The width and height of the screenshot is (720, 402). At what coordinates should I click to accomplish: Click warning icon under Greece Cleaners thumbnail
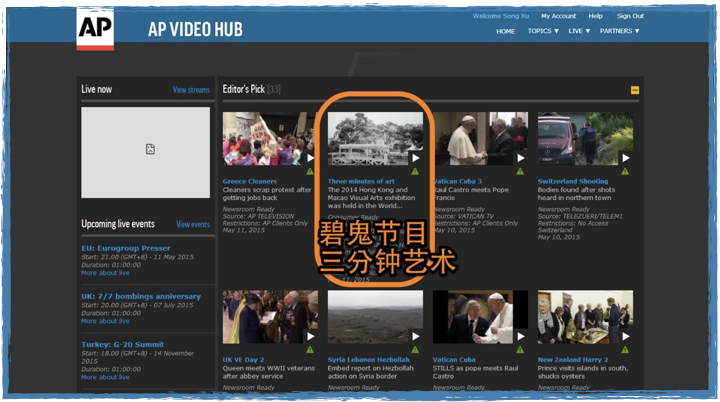click(x=310, y=171)
